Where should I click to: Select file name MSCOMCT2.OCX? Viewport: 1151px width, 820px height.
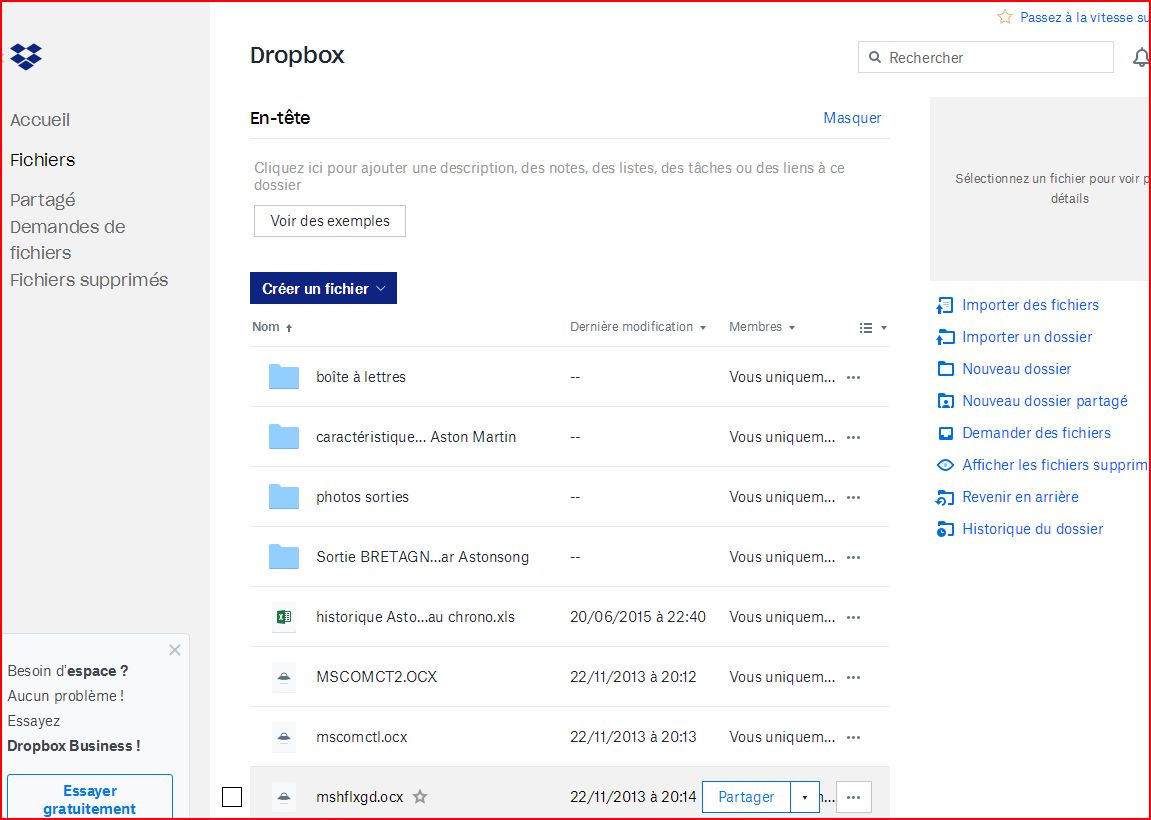tap(377, 678)
